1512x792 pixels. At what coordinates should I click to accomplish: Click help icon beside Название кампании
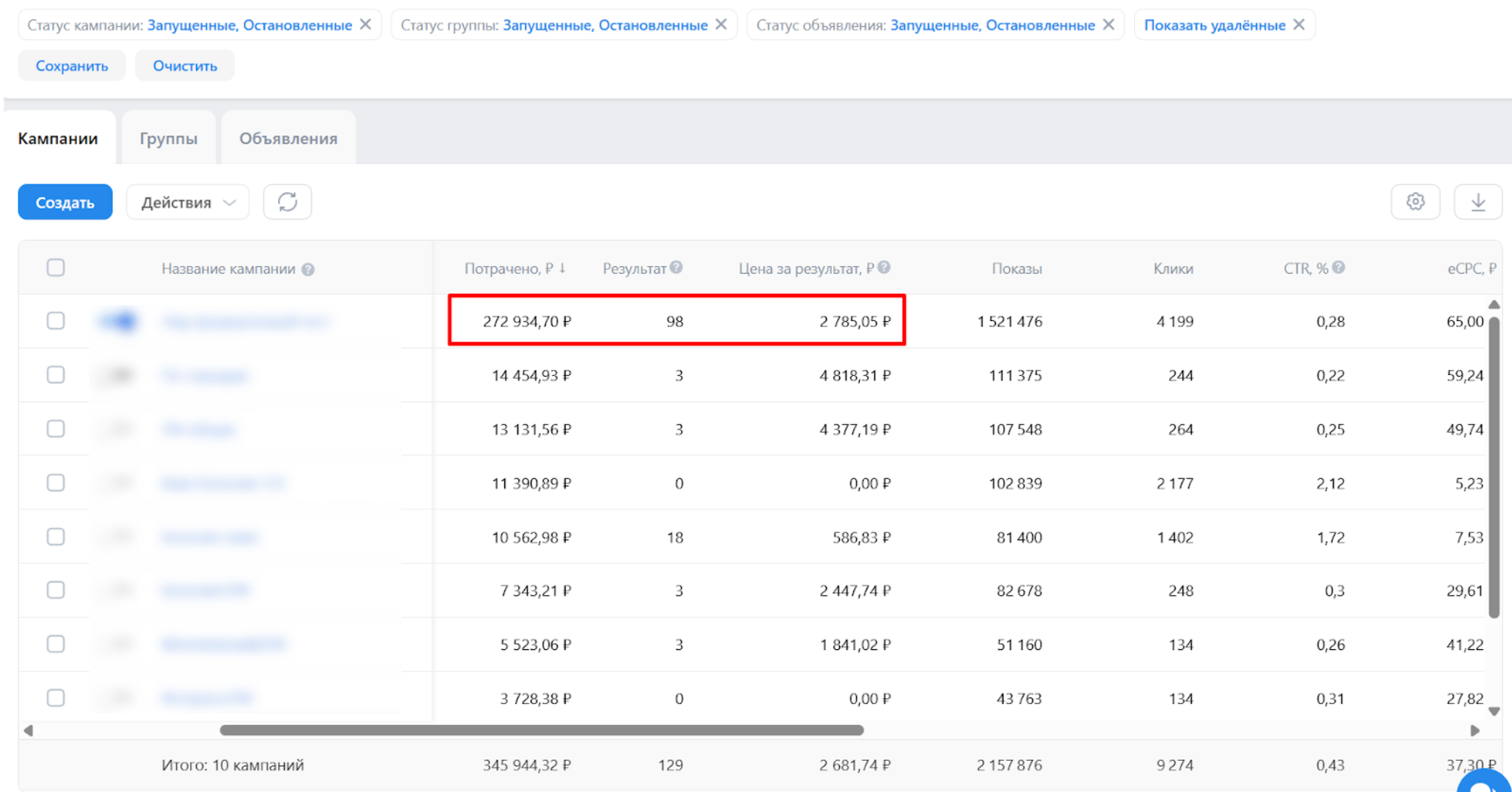(x=308, y=269)
